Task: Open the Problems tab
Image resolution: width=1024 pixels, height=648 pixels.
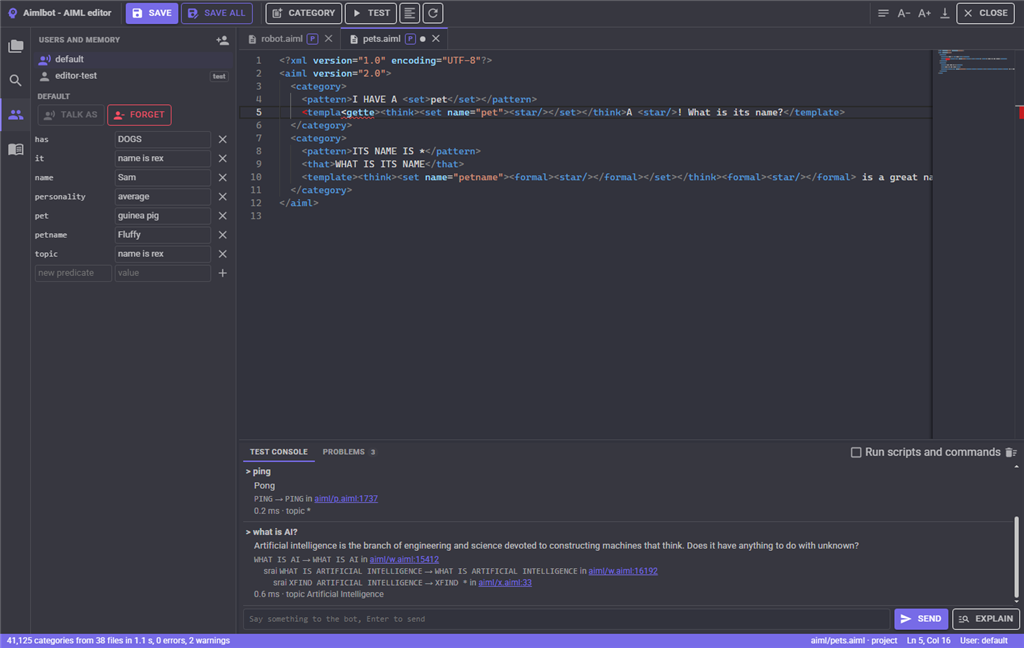Action: coord(349,452)
